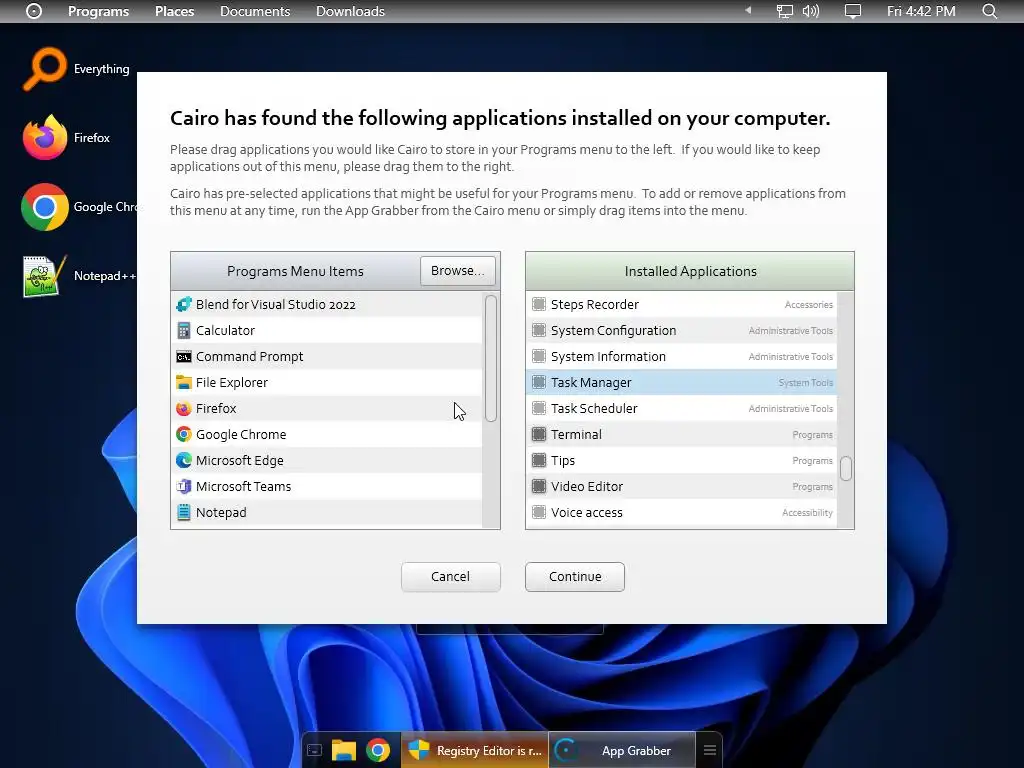Image resolution: width=1024 pixels, height=768 pixels.
Task: Switch to App Grabber taskbar item
Action: click(x=622, y=750)
